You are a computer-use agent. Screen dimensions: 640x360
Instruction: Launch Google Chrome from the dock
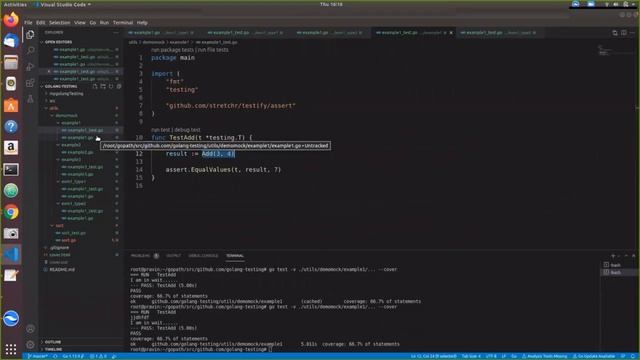(11, 212)
